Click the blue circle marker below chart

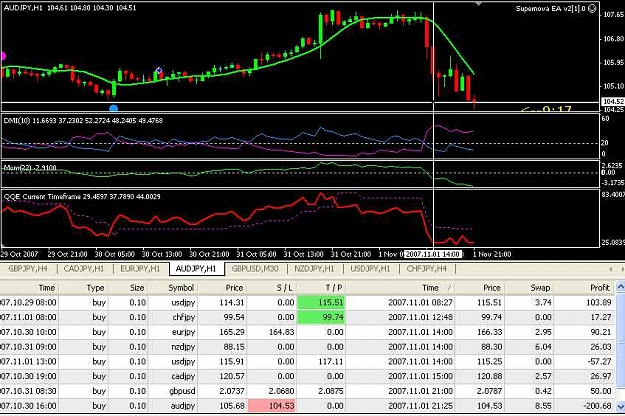click(x=114, y=108)
